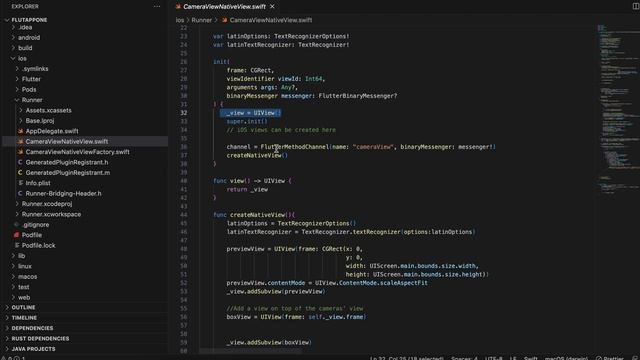
Task: Expand the Base.lproj folder
Action: point(40,121)
